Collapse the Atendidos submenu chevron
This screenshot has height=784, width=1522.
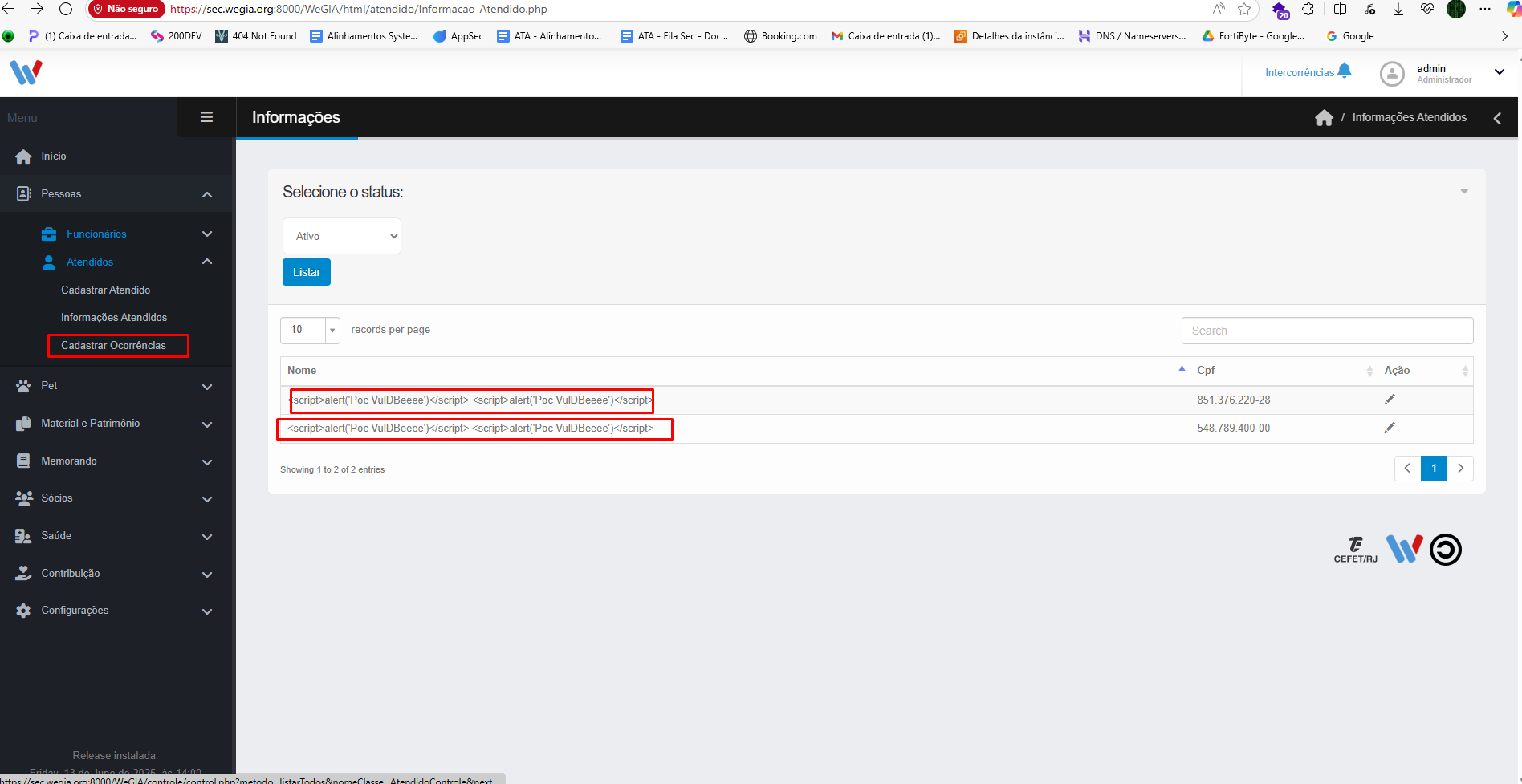click(x=207, y=262)
